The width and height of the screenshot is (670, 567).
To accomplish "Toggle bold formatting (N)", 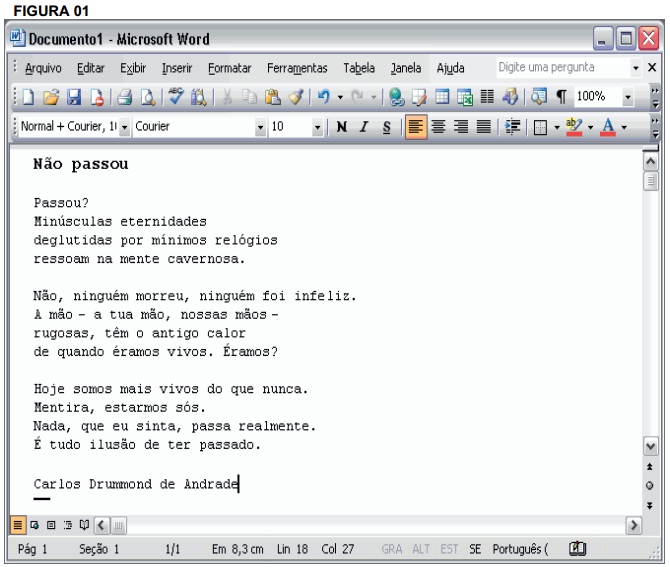I will [x=341, y=127].
